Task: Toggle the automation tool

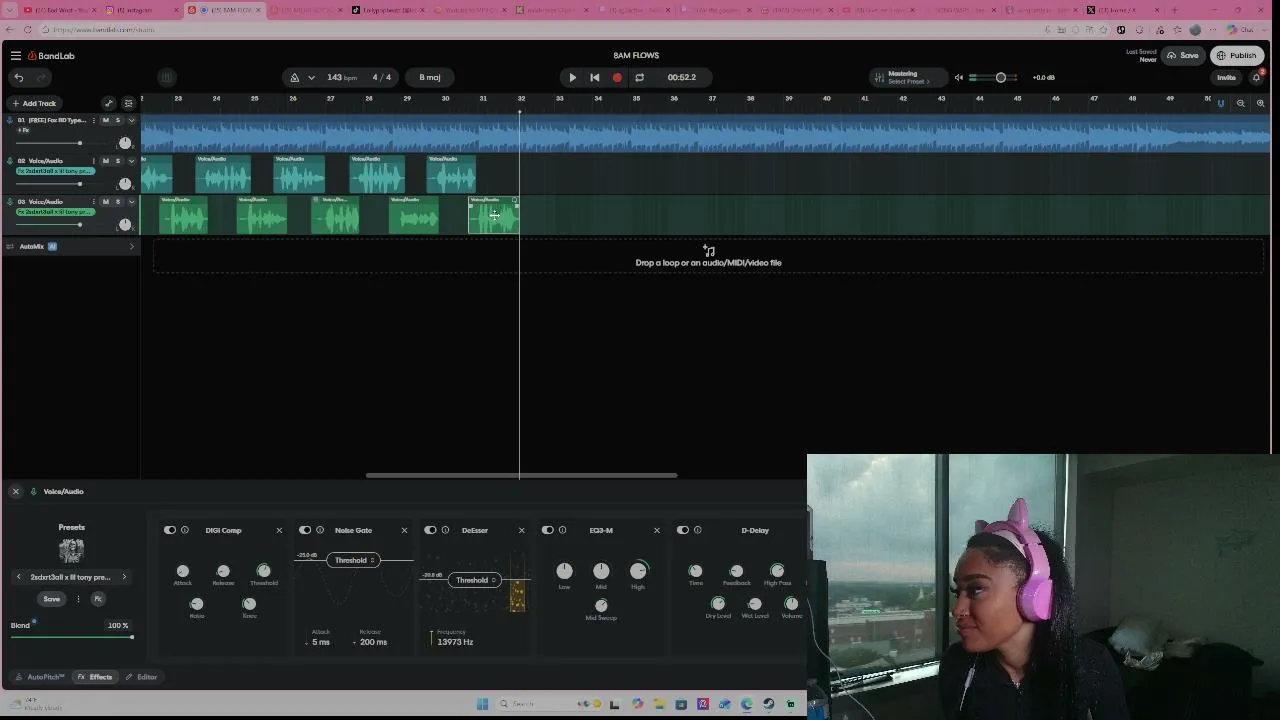Action: 109,103
